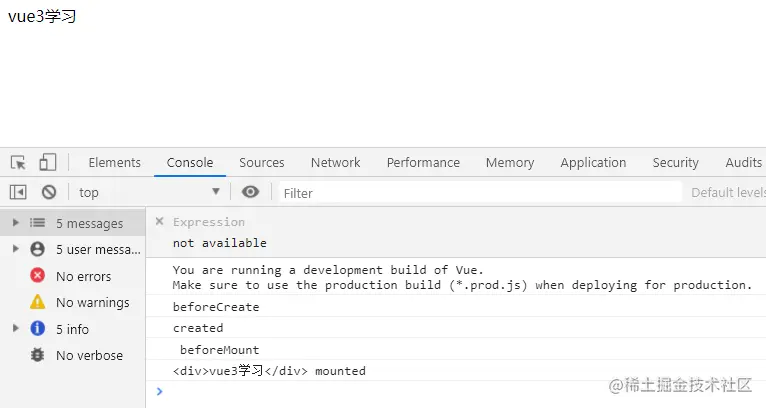Select the No verbose bug filter
Viewport: 766px width, 408px height.
tap(72, 355)
